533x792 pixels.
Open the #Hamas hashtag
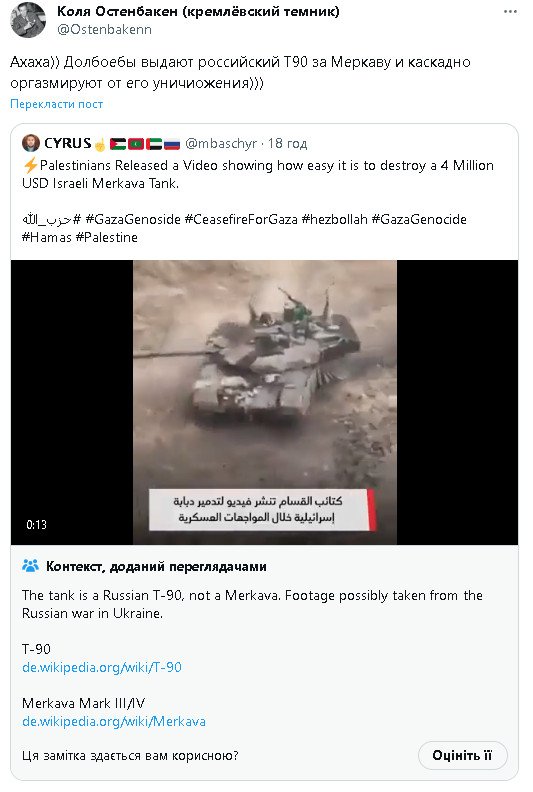click(47, 237)
